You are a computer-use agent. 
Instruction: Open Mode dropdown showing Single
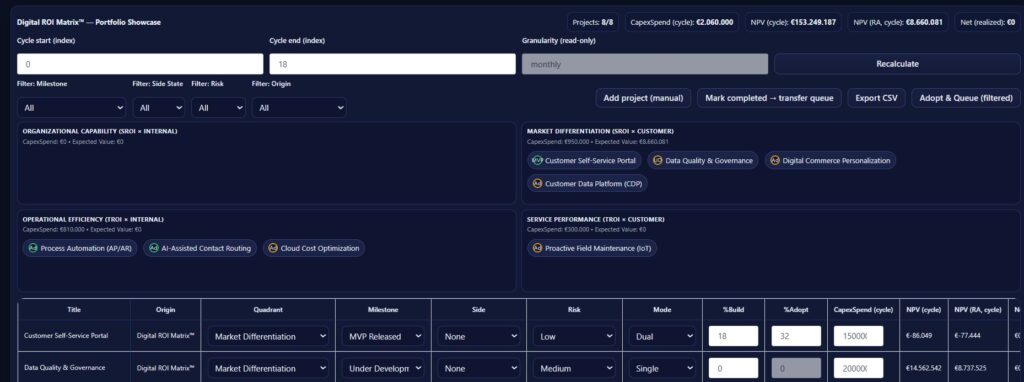(663, 368)
